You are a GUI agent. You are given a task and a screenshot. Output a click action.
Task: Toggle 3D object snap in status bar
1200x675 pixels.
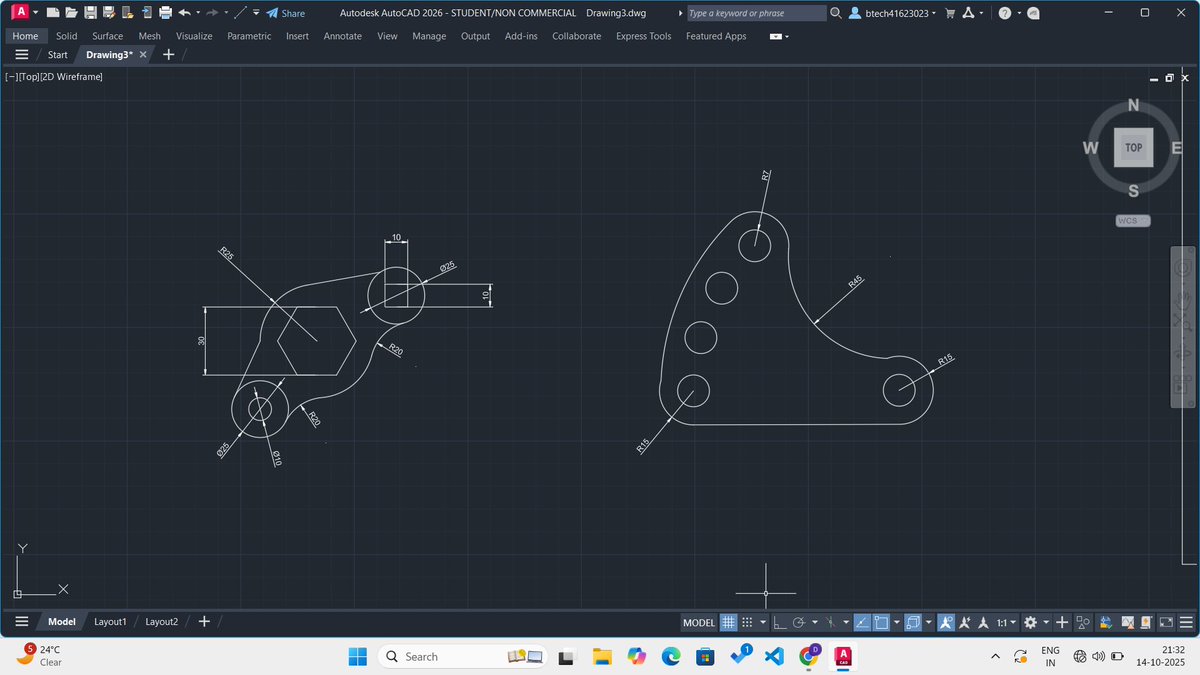[x=912, y=622]
